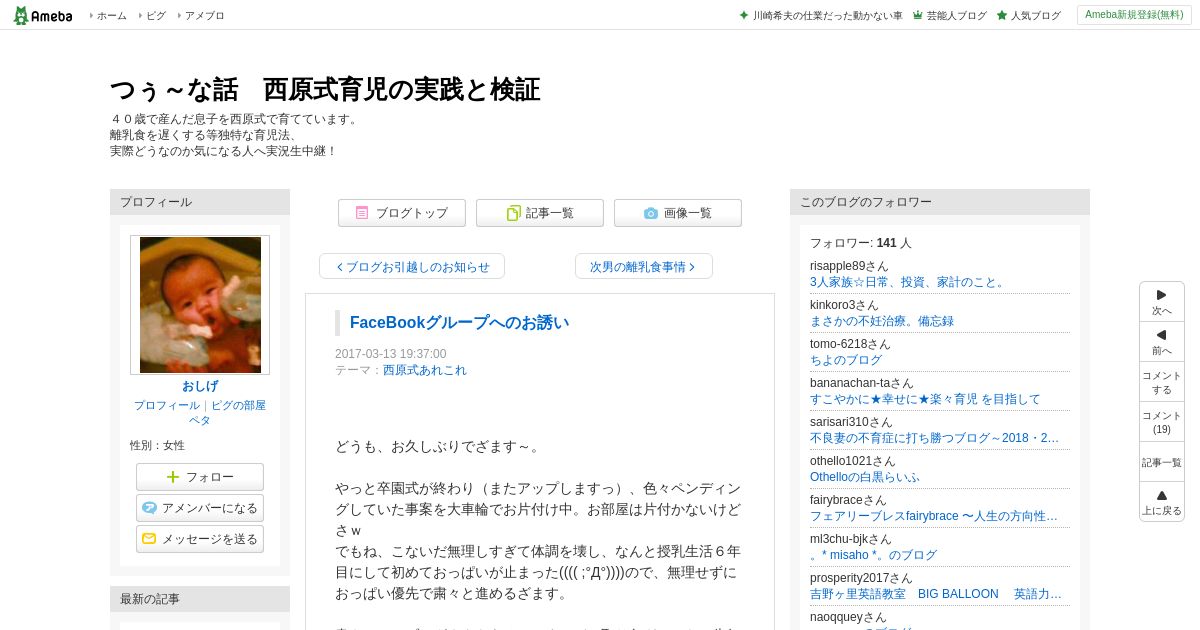Select follower name risapple89さん

849,266
